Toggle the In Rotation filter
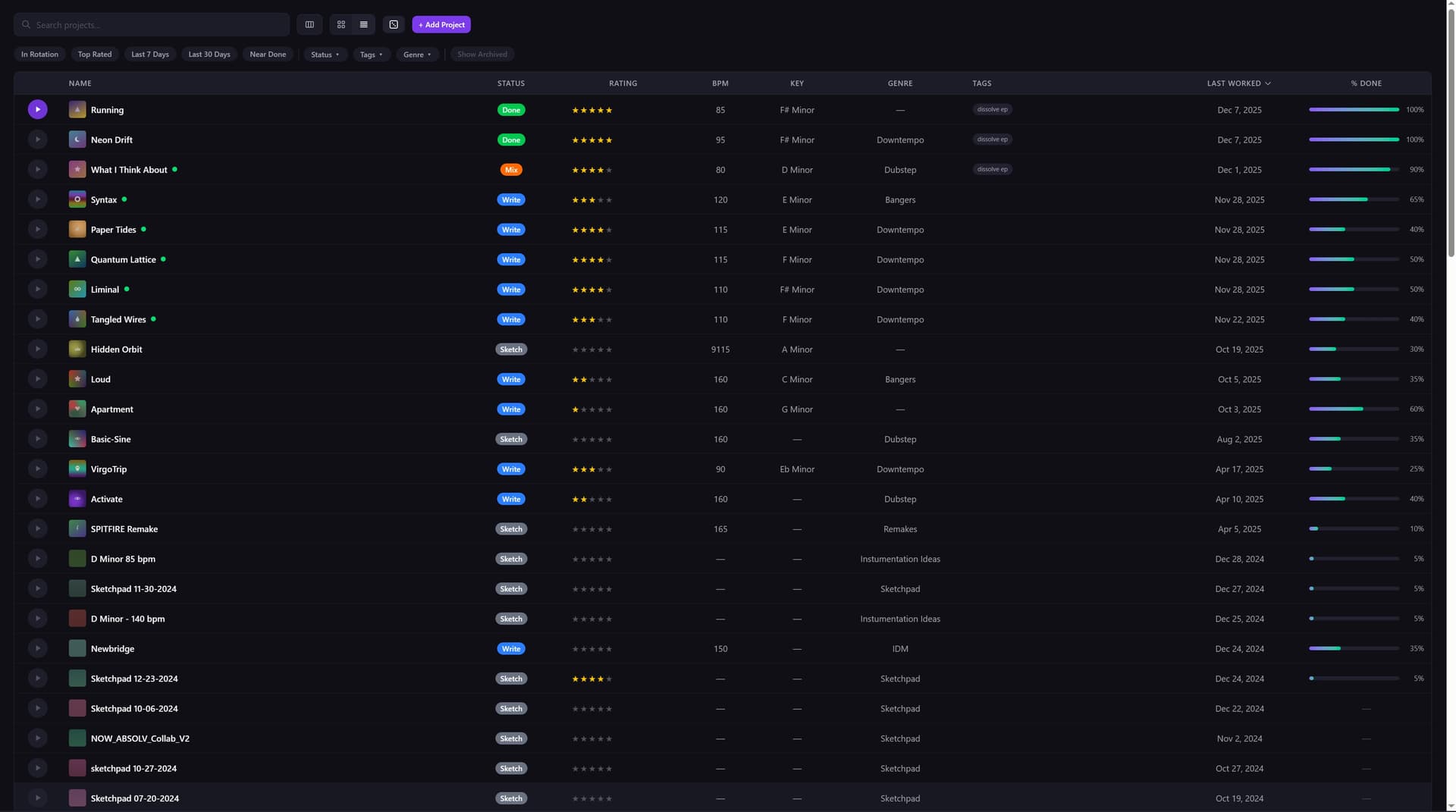The width and height of the screenshot is (1456, 812). tap(39, 54)
